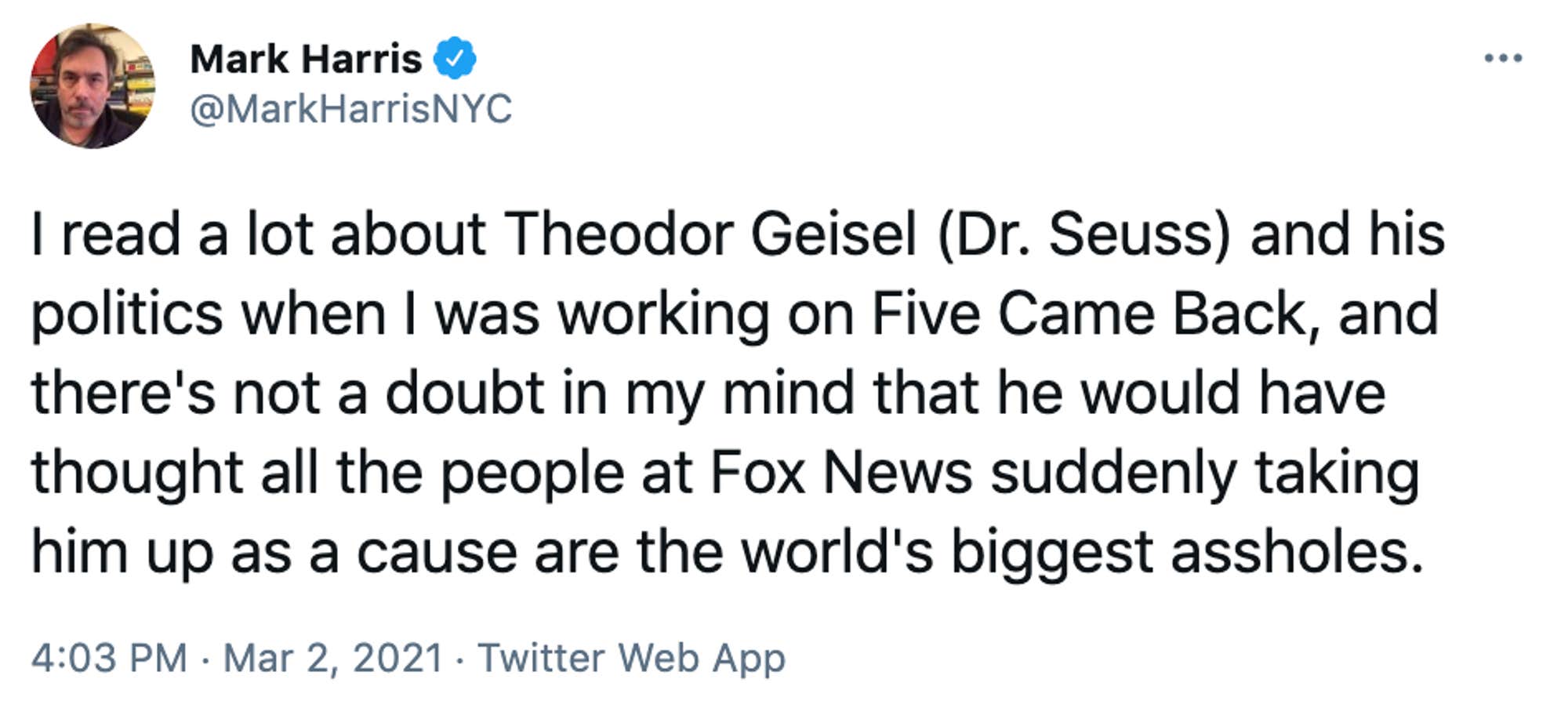Click "thought all the people" phrase
The height and width of the screenshot is (708, 1568).
[327, 472]
